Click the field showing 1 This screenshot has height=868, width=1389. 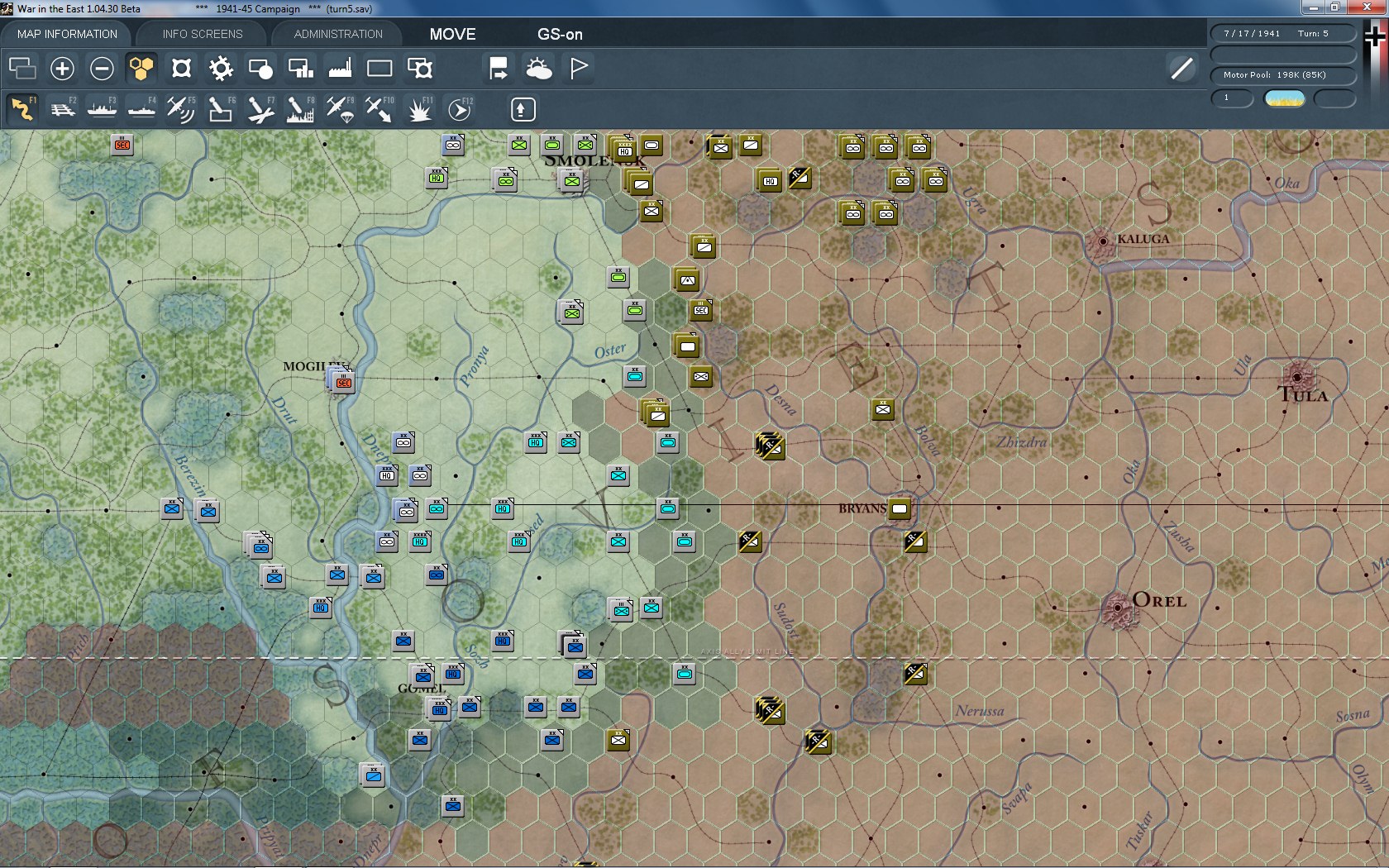[1233, 98]
